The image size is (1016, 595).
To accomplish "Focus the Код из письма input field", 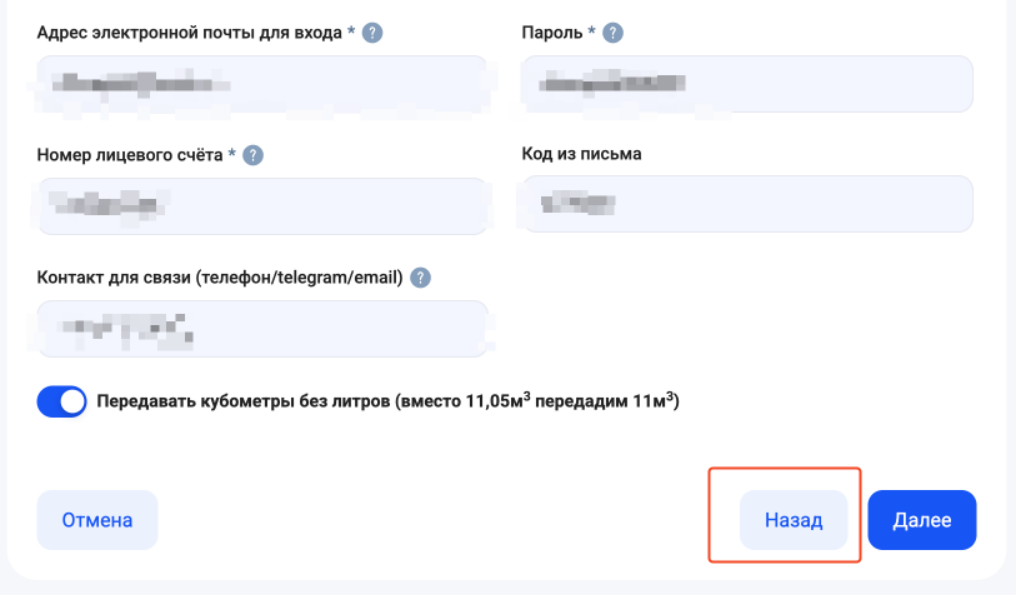I will [746, 204].
